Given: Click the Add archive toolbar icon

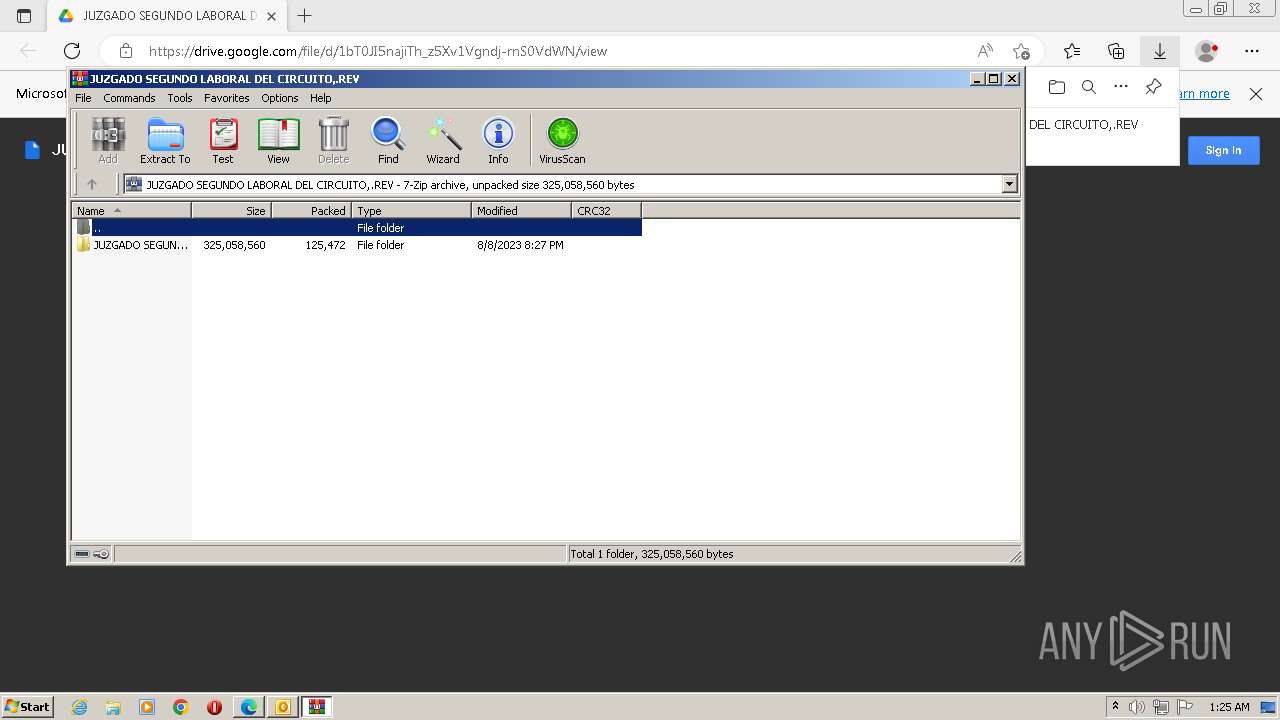Looking at the screenshot, I should coord(108,140).
